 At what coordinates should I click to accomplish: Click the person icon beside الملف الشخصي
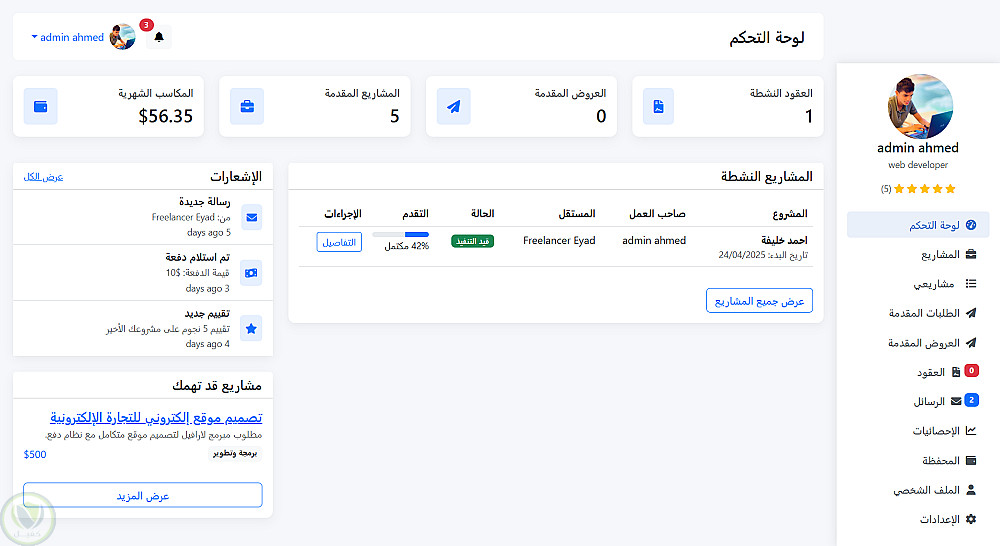(x=971, y=489)
